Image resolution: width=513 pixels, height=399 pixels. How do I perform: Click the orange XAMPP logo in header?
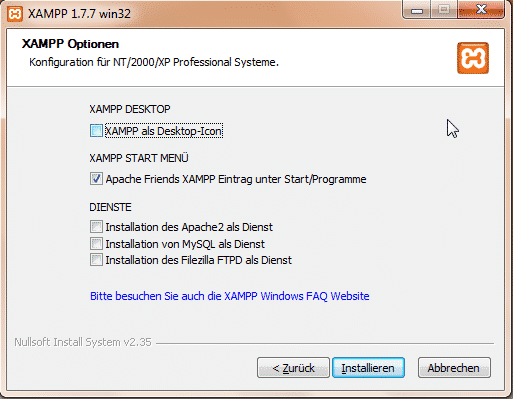pyautogui.click(x=473, y=58)
